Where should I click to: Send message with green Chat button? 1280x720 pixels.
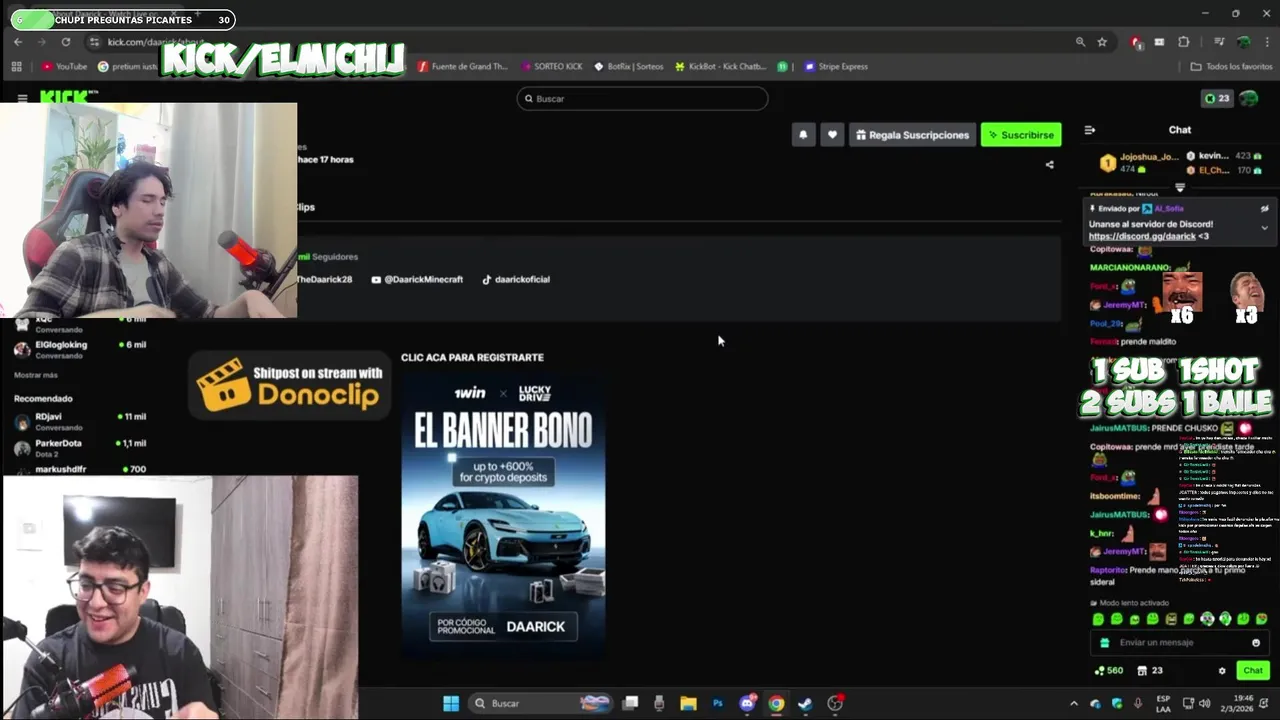[x=1253, y=671]
